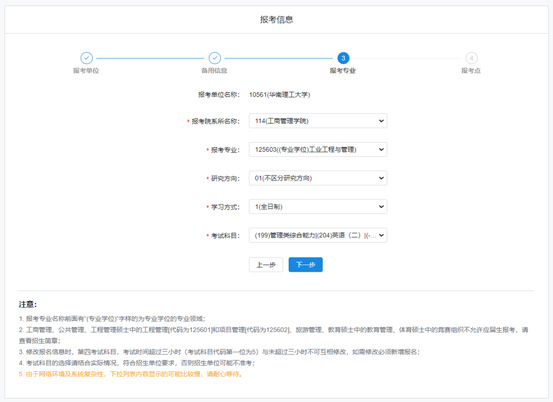
Task: Click the completed step 1 checkmark circle (报考单位)
Action: [x=86, y=58]
